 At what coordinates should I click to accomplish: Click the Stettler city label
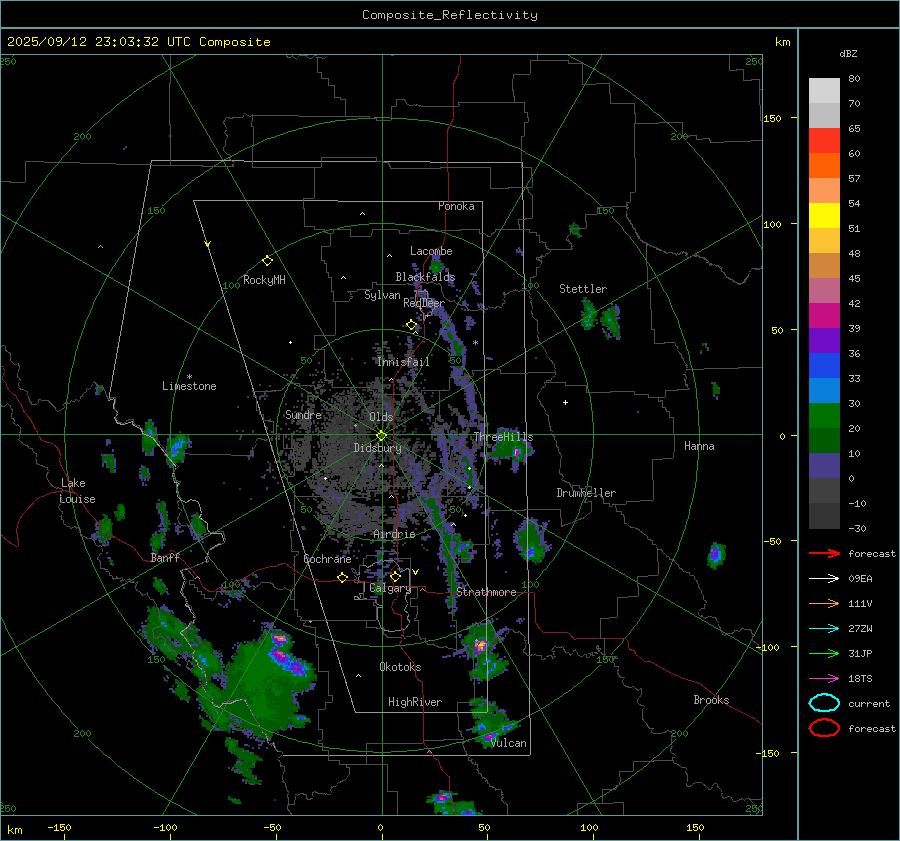click(x=583, y=289)
